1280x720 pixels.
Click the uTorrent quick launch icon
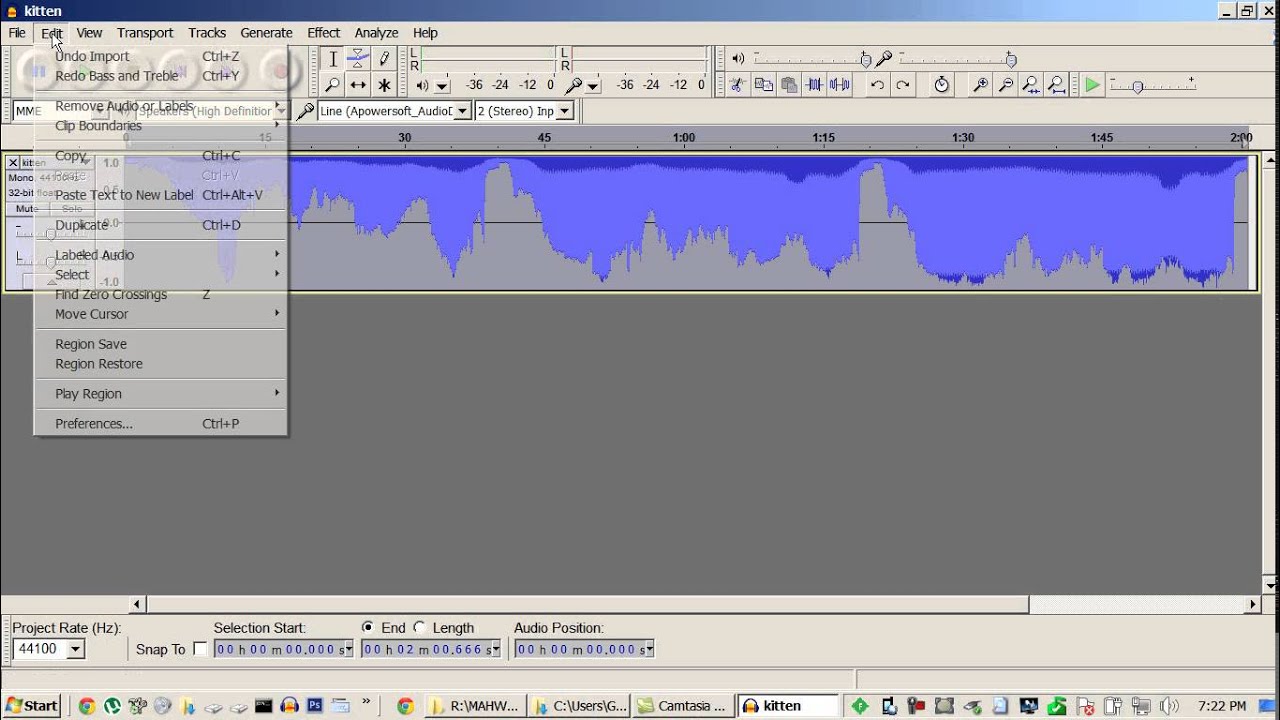point(112,706)
